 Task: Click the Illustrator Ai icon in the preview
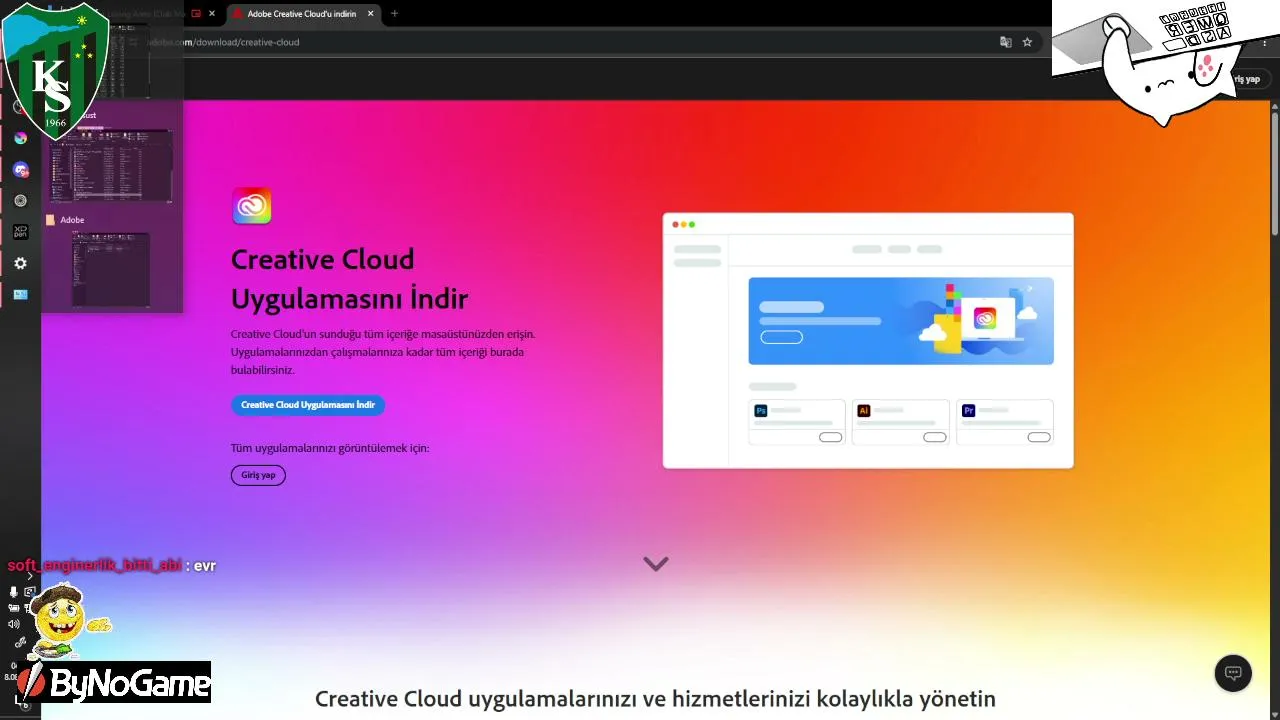tap(864, 411)
